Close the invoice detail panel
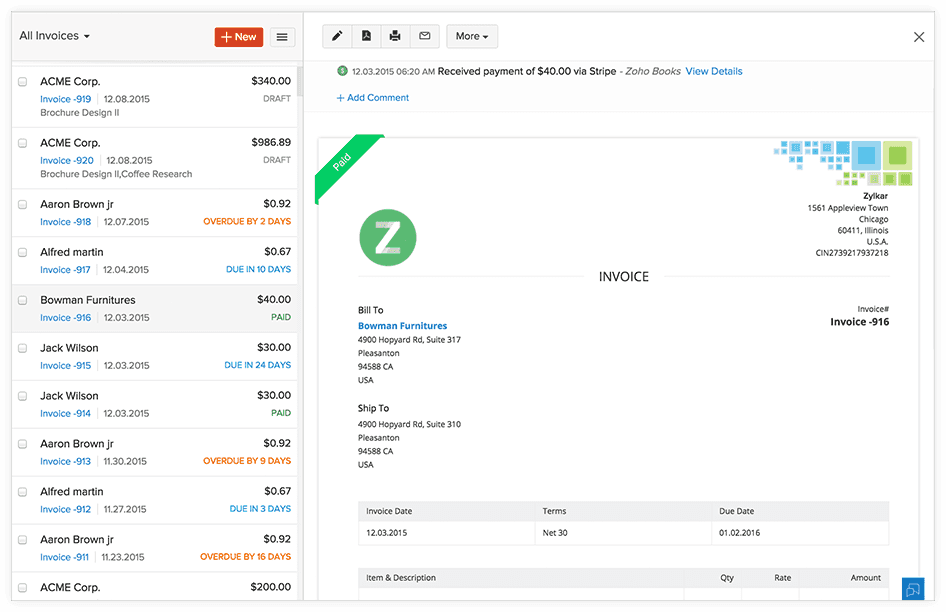946x612 pixels. (919, 37)
